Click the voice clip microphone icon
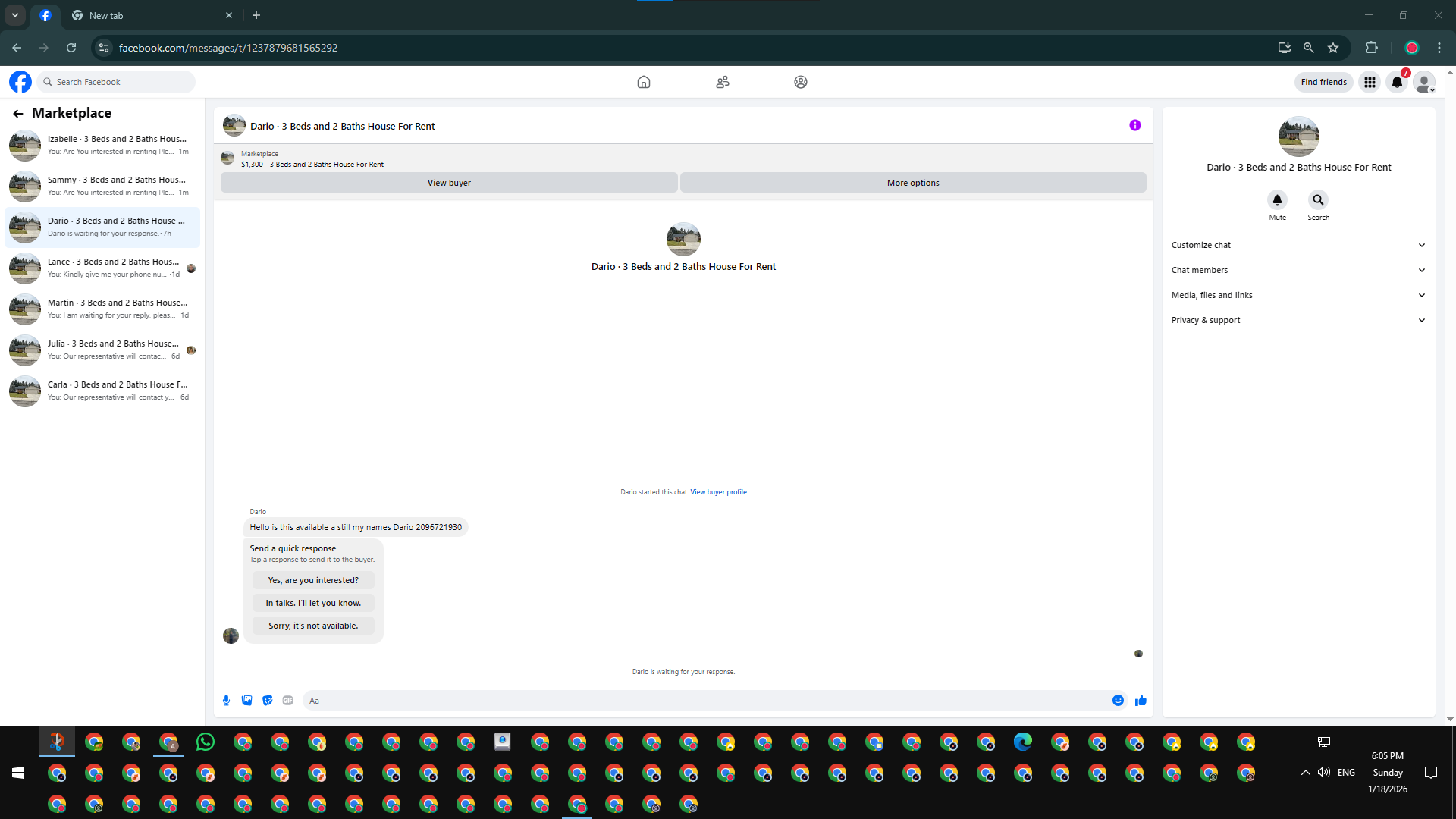The width and height of the screenshot is (1456, 819). click(226, 701)
